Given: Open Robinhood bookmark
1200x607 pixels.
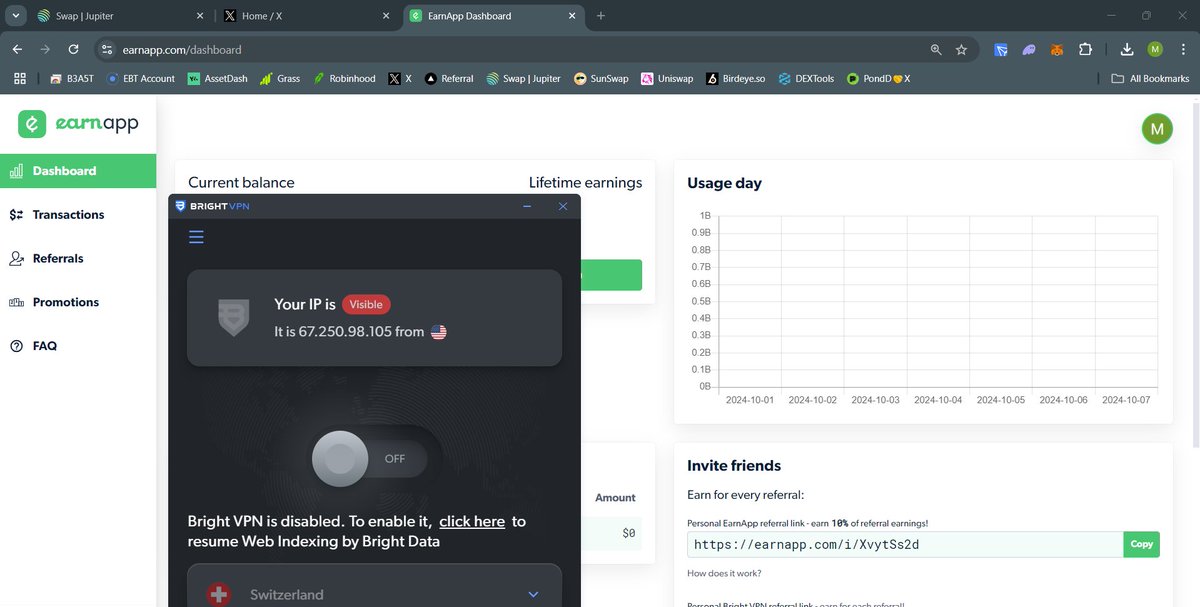Looking at the screenshot, I should 344,78.
